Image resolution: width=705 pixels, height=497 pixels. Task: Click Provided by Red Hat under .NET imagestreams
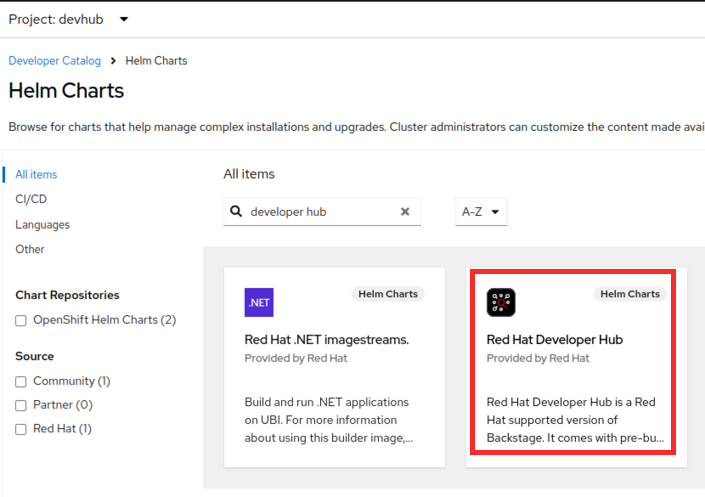[x=296, y=358]
